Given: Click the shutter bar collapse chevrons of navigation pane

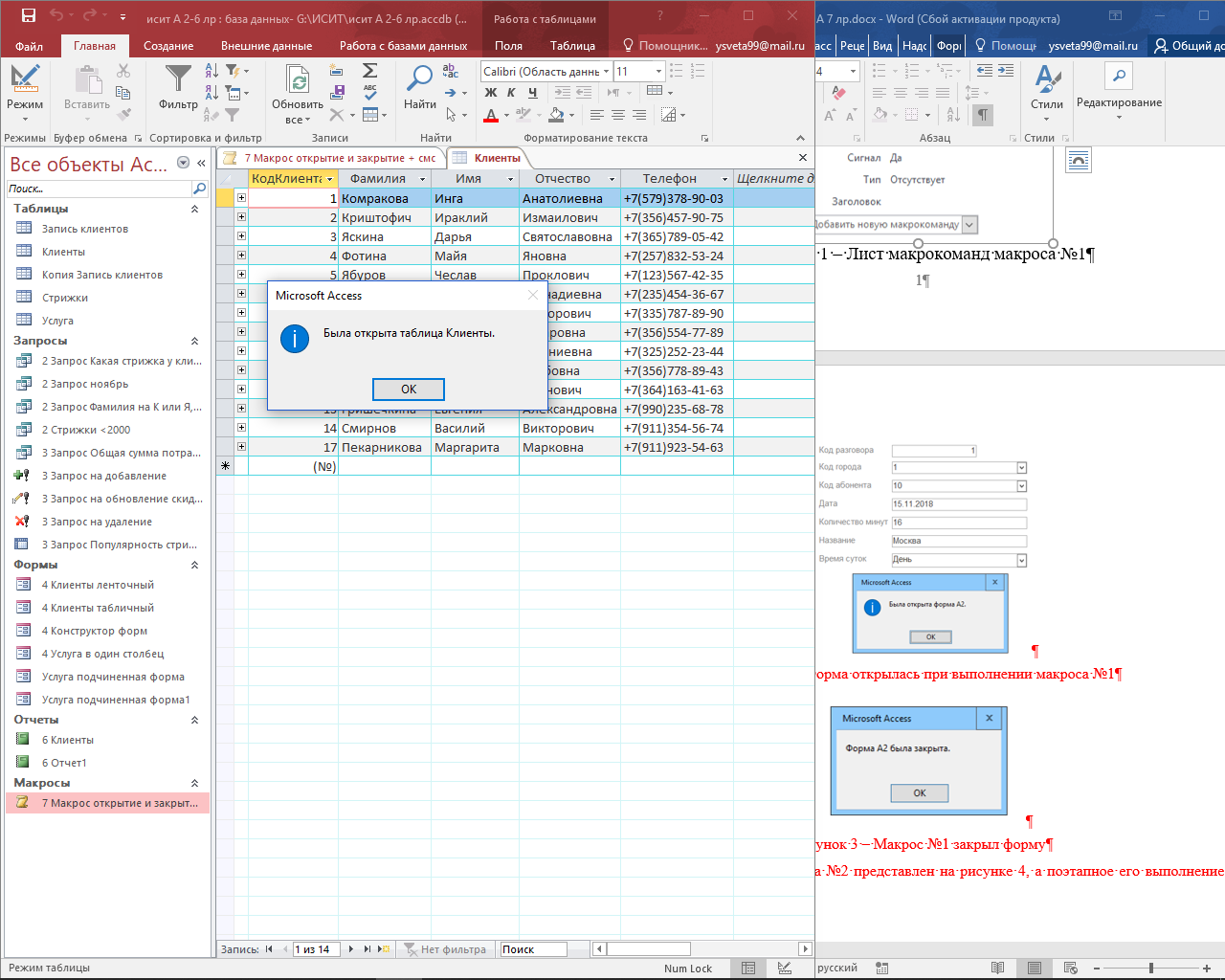Looking at the screenshot, I should (x=201, y=164).
